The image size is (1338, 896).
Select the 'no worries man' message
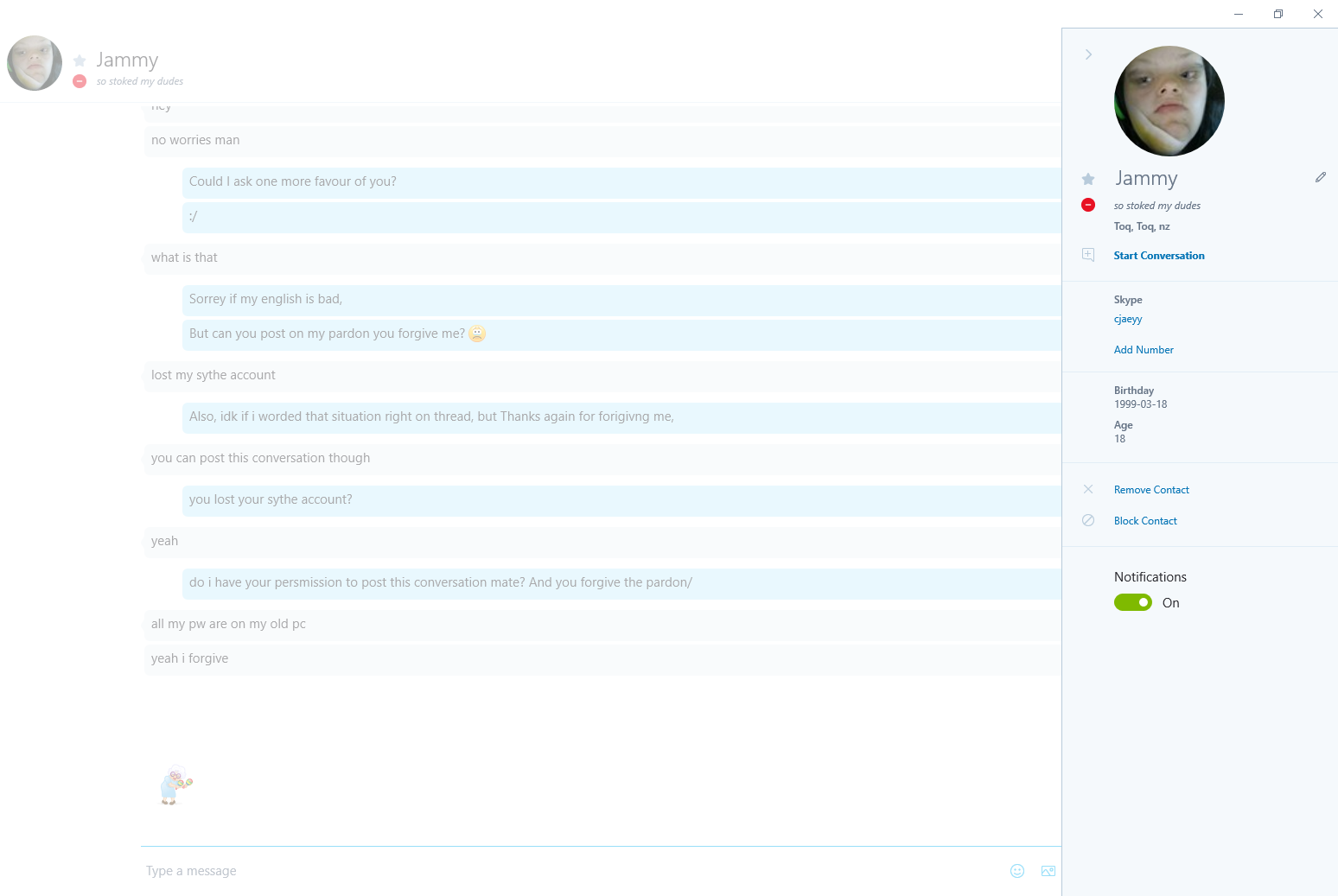pyautogui.click(x=602, y=140)
